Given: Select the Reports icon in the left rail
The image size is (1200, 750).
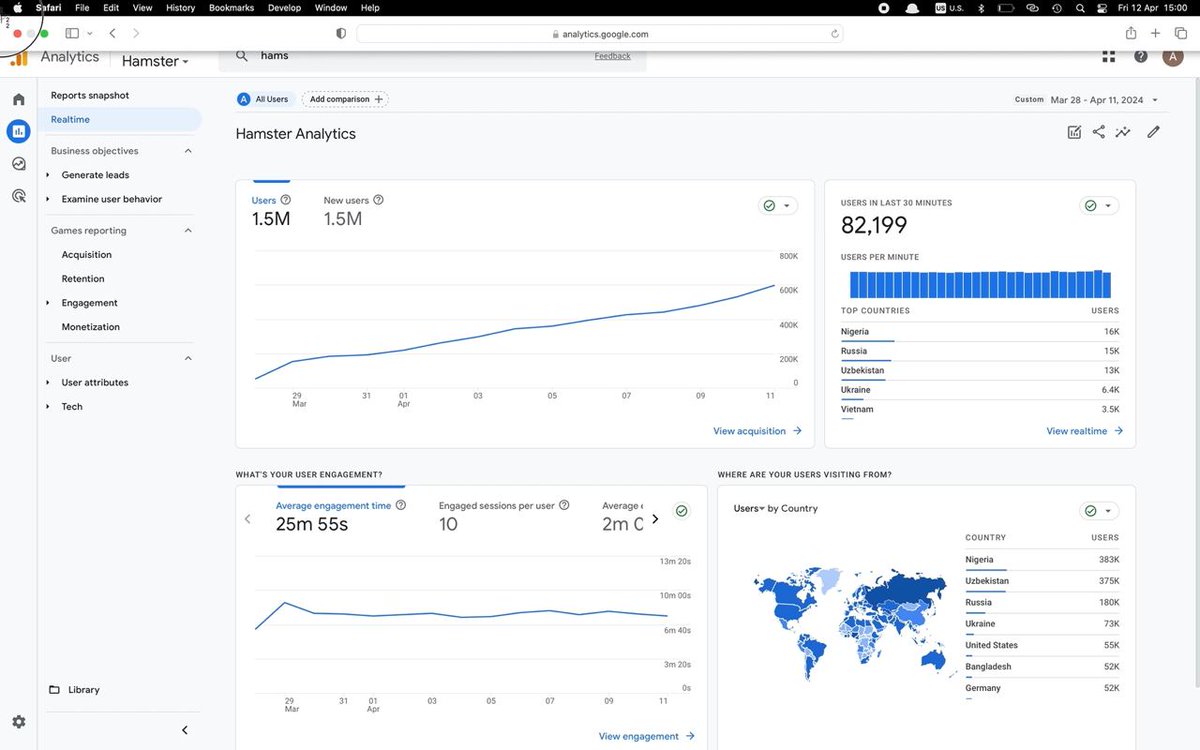Looking at the screenshot, I should click(18, 131).
